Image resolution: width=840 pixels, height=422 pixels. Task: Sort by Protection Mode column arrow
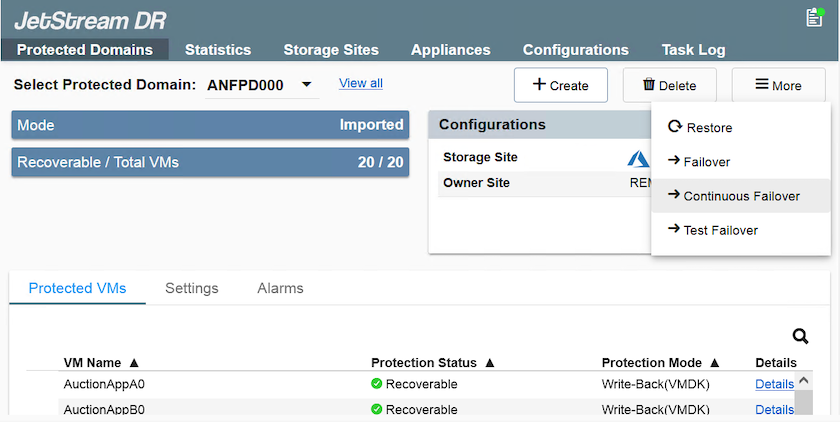(715, 363)
